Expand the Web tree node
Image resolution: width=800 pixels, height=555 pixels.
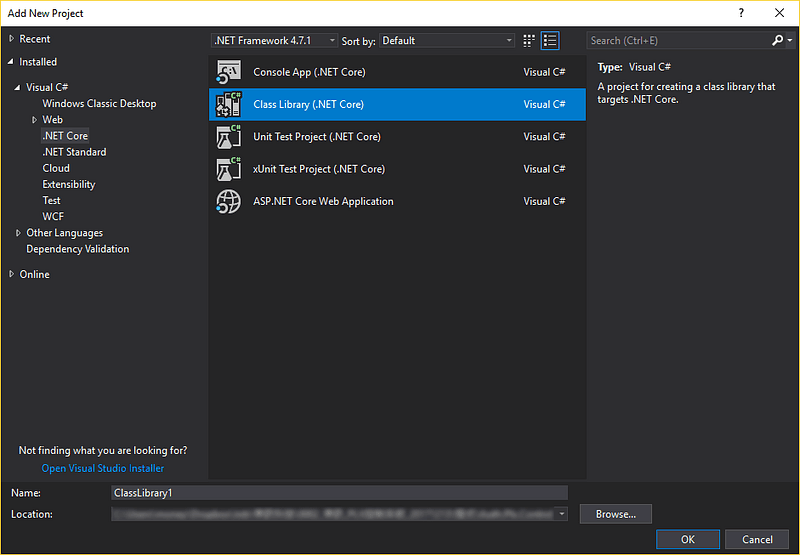(34, 120)
